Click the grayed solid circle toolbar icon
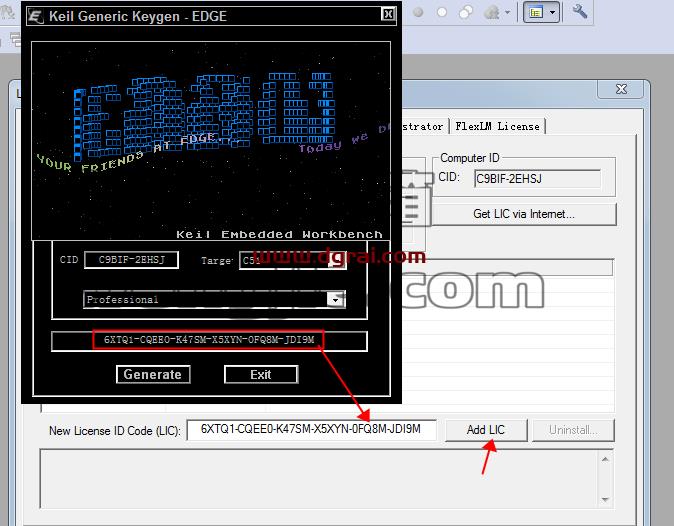The width and height of the screenshot is (674, 526). pyautogui.click(x=418, y=12)
